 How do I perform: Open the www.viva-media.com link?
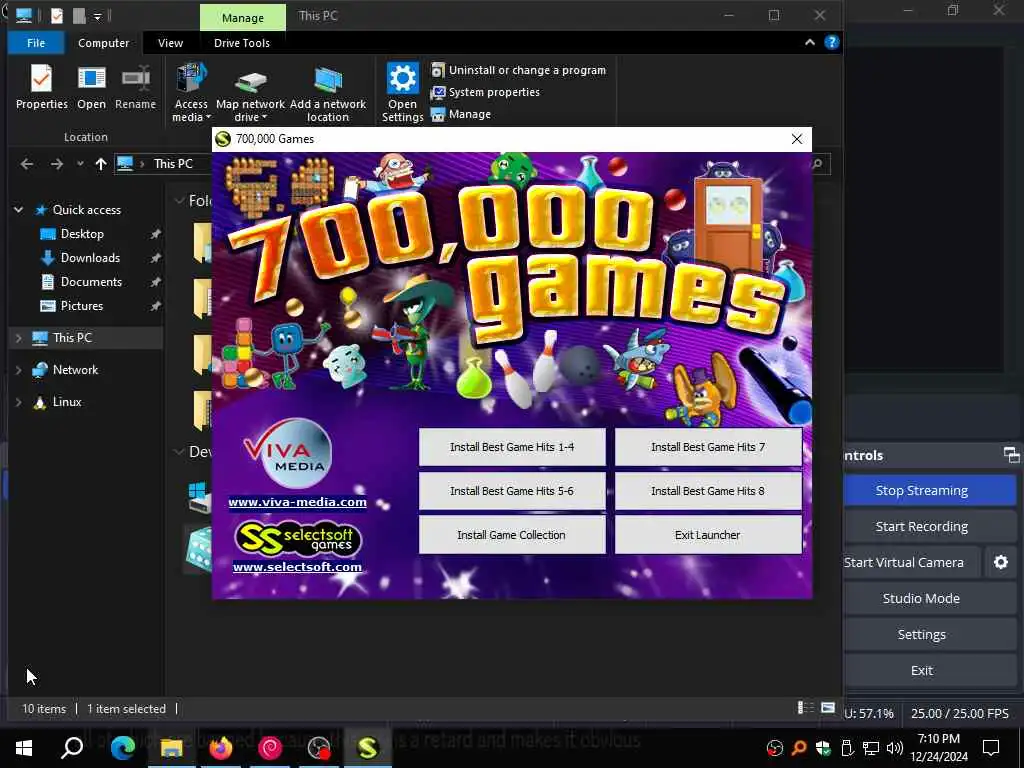coord(297,502)
